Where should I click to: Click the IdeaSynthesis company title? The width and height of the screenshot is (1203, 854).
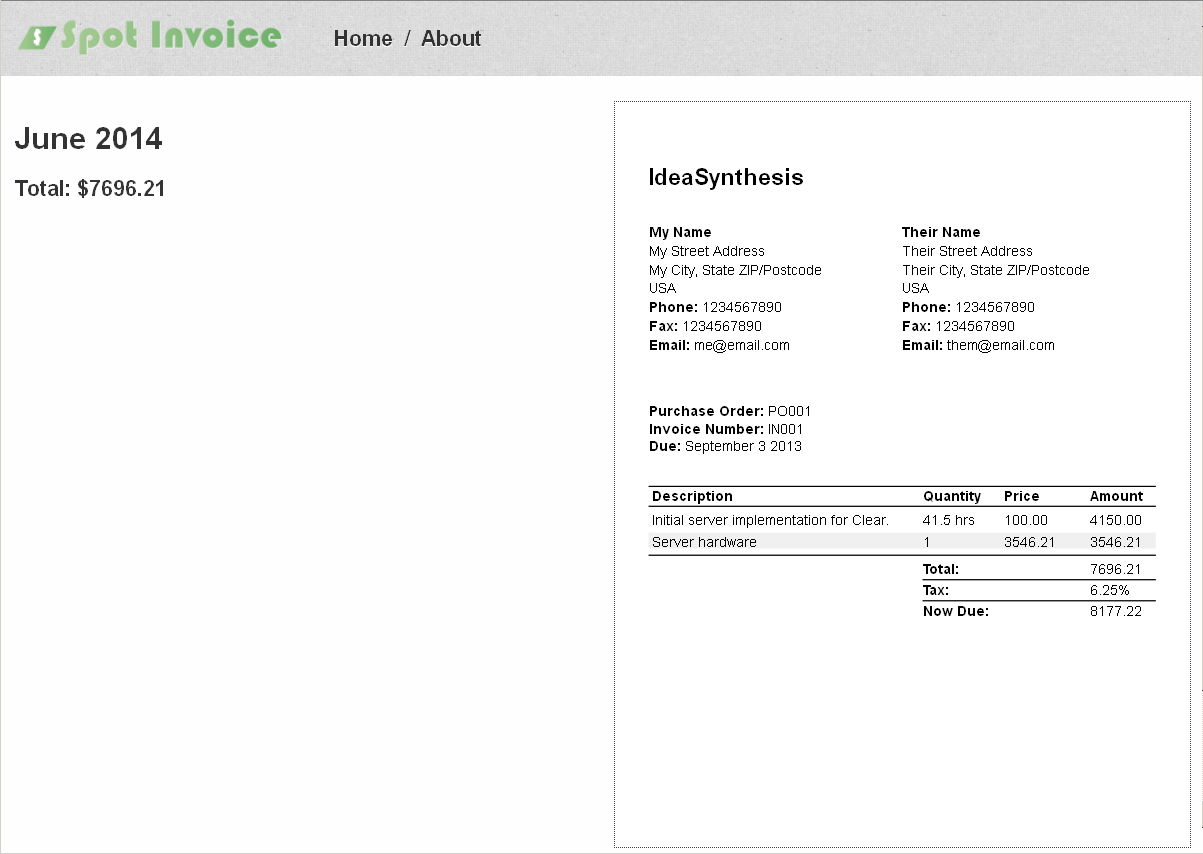(x=725, y=178)
